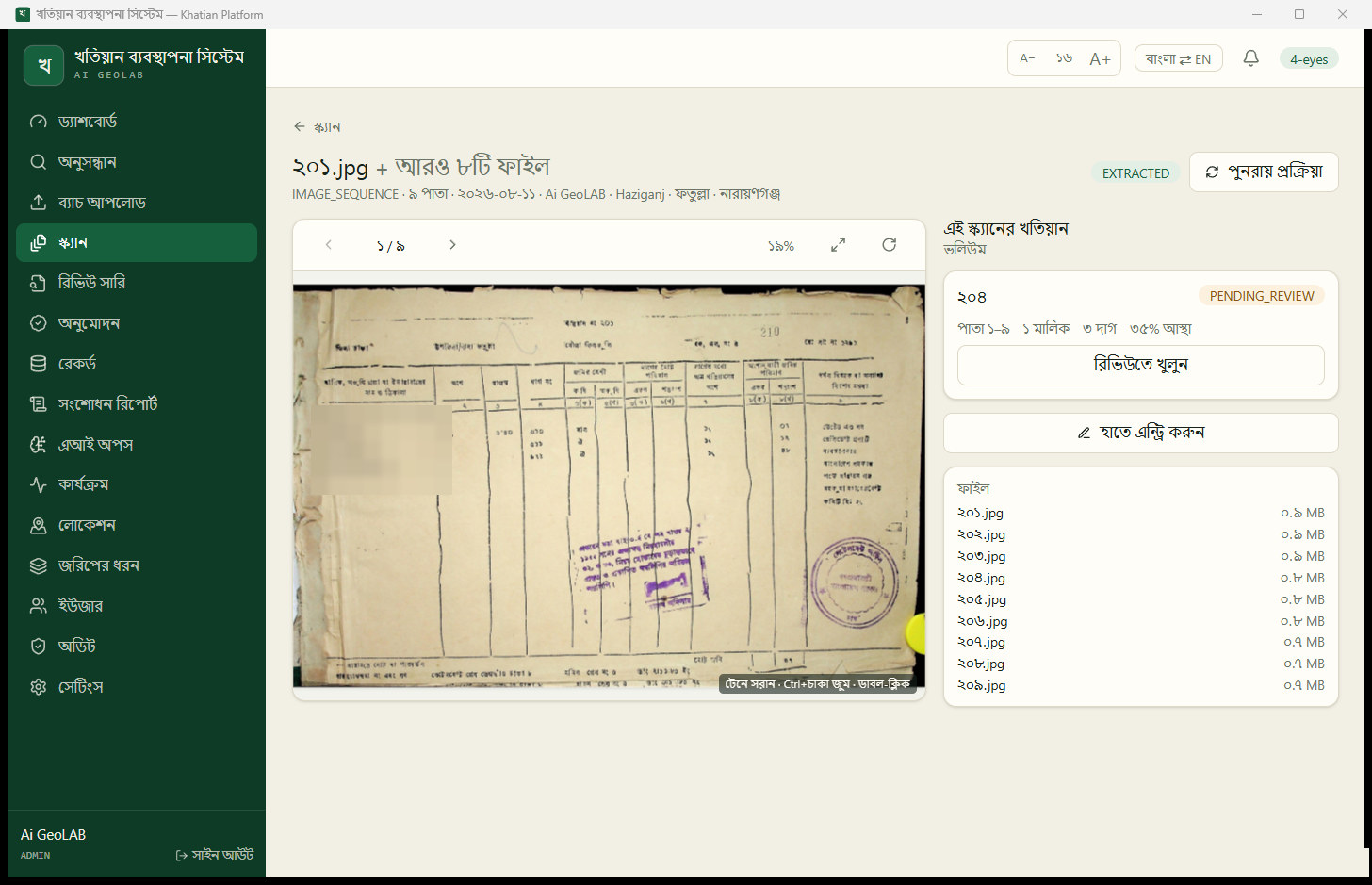1372x885 pixels.
Task: Open ব্যাচ আপলোড in sidebar
Action: click(137, 203)
